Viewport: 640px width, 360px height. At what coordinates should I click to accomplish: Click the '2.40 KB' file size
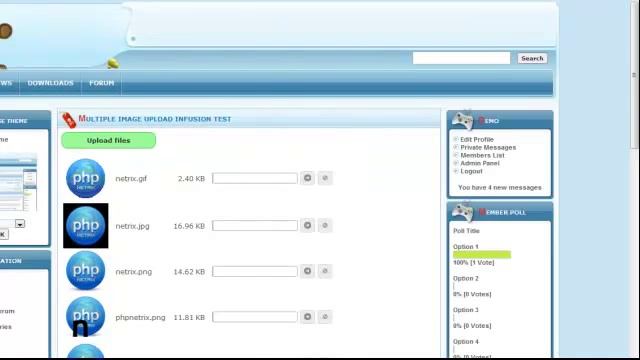pos(191,178)
